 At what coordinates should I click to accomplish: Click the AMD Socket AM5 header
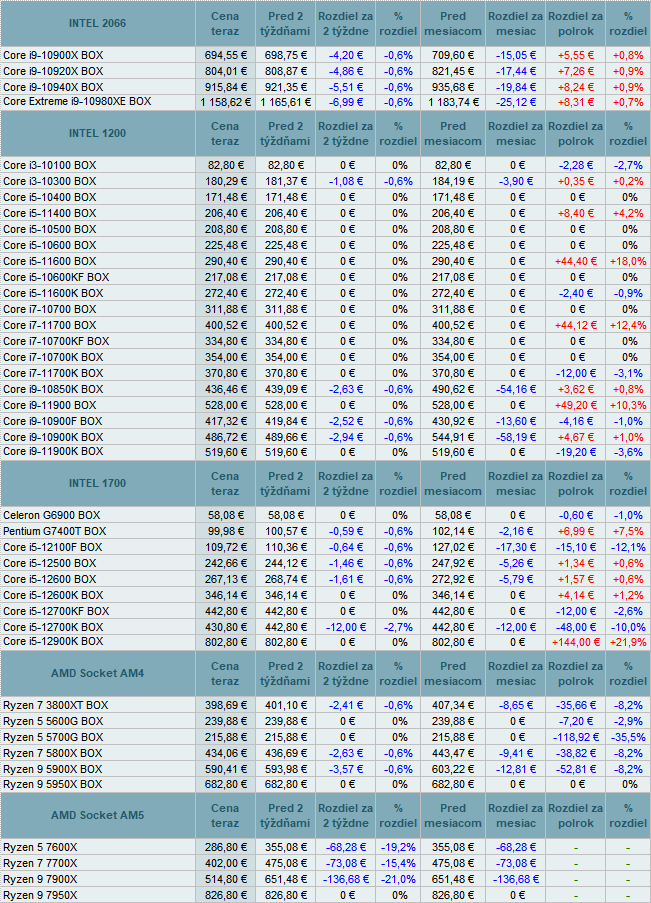[x=97, y=816]
